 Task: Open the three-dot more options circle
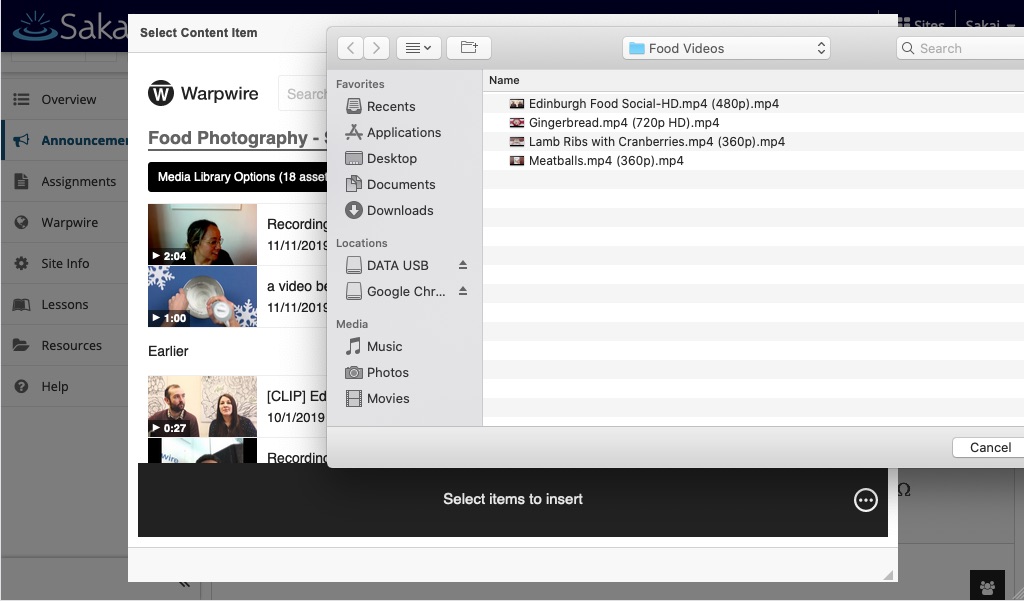(x=865, y=500)
